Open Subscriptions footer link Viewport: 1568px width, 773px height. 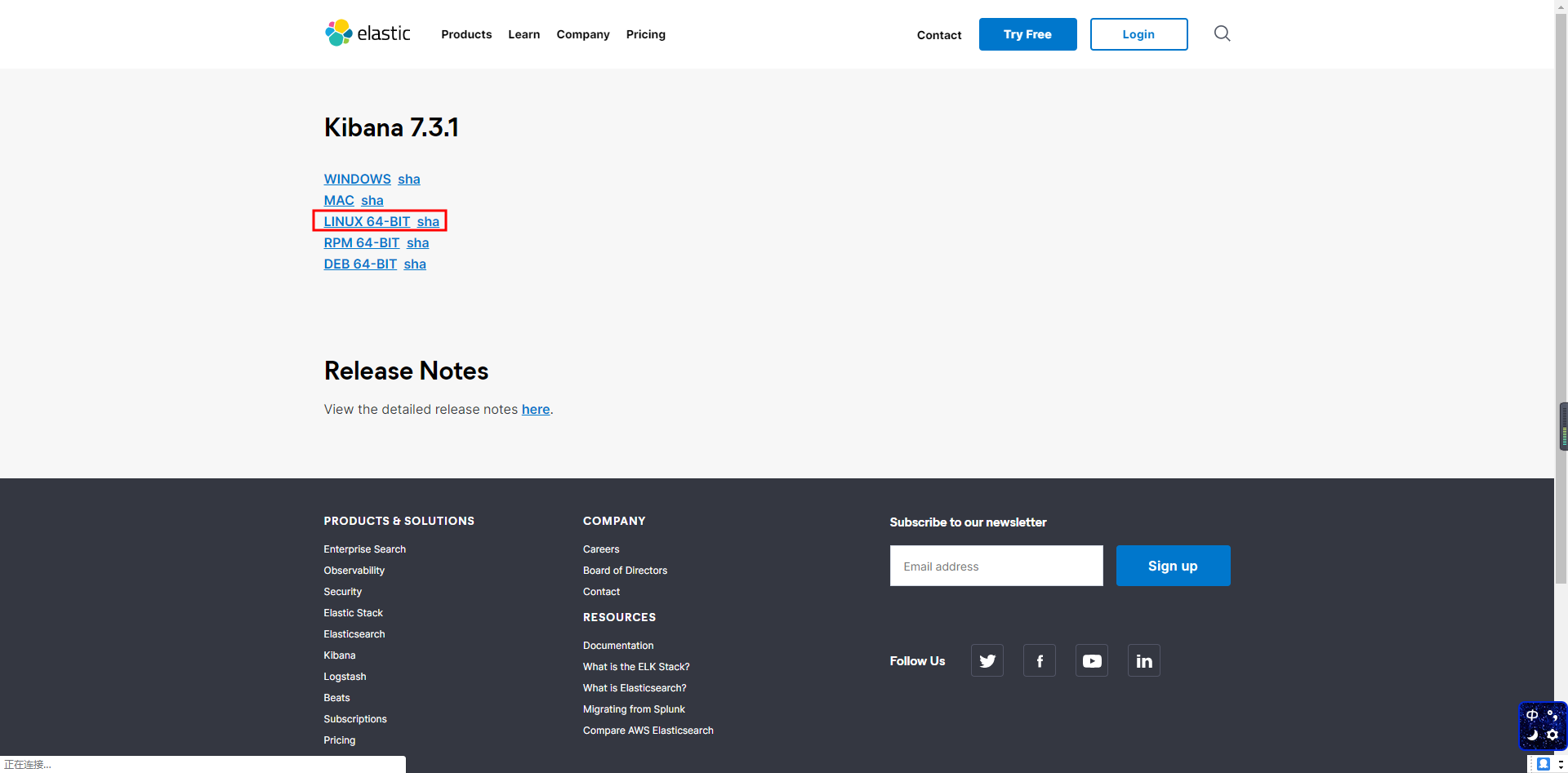[354, 719]
